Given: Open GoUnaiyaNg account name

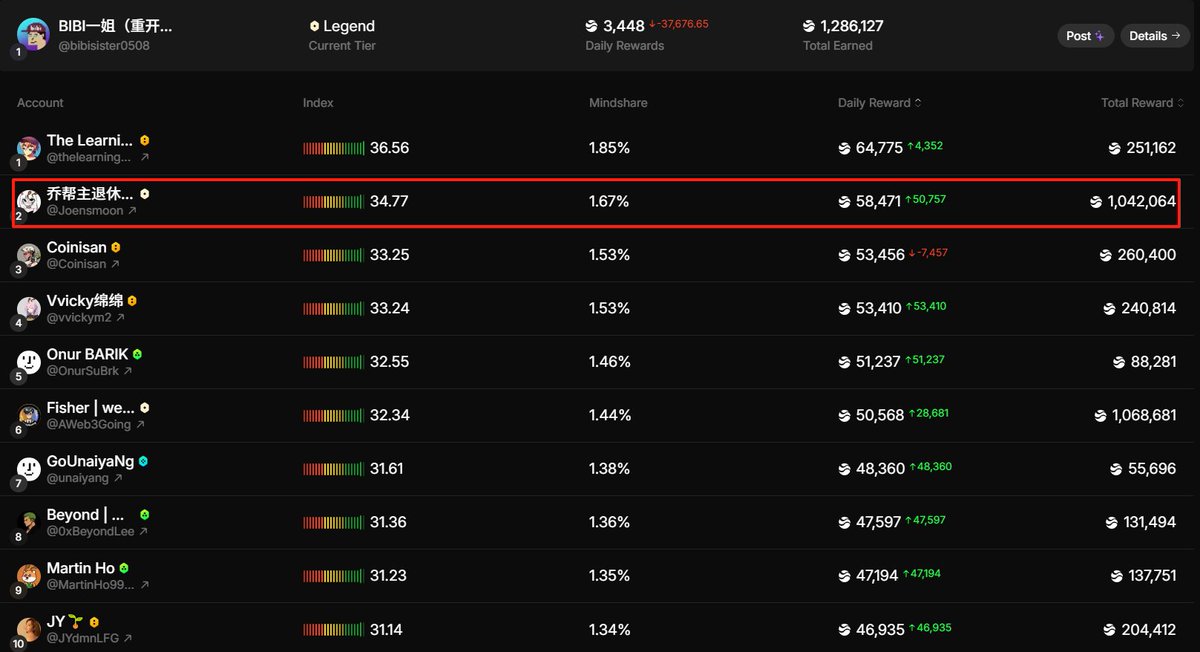Looking at the screenshot, I should click(x=90, y=461).
